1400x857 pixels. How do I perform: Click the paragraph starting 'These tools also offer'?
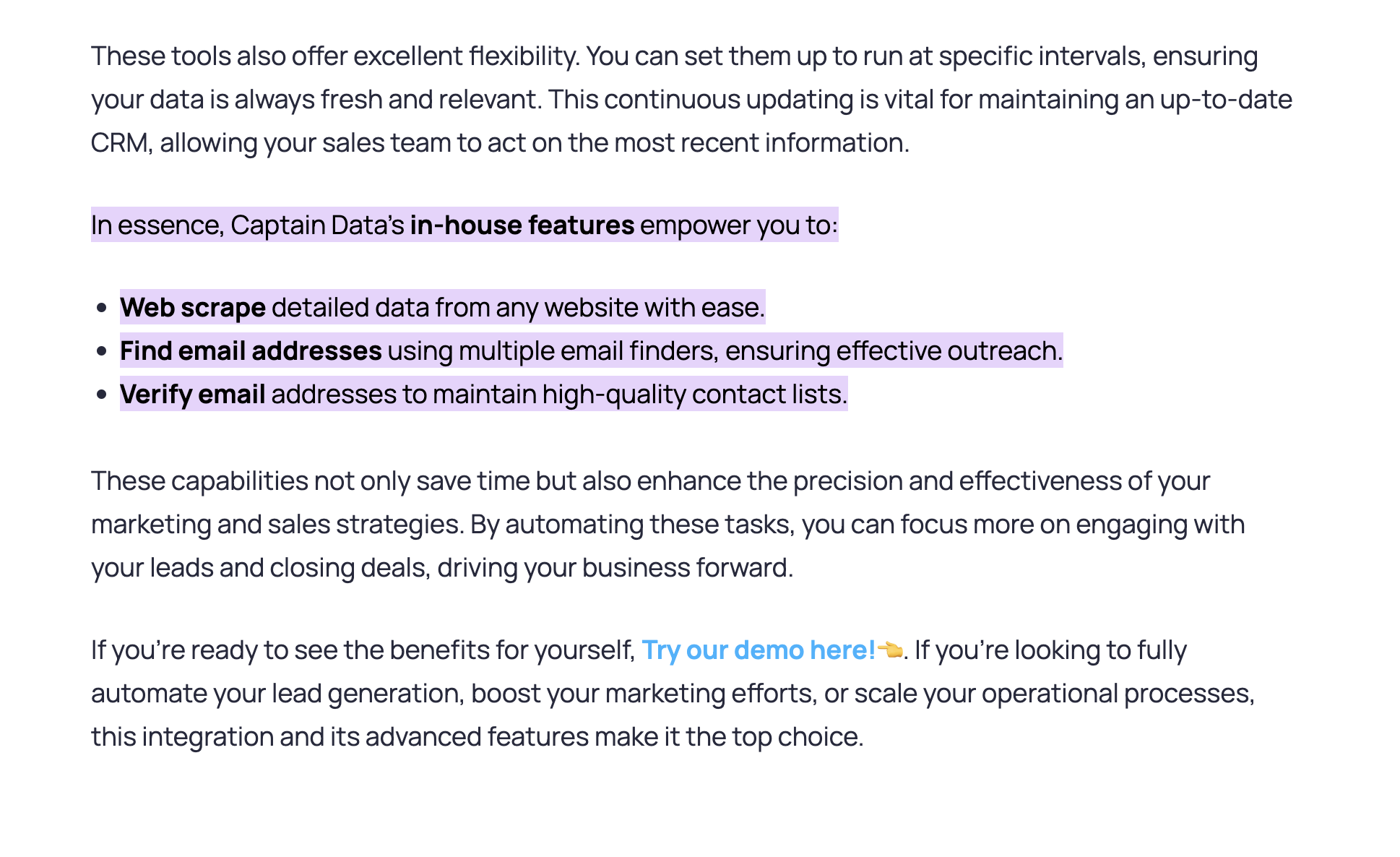[691, 100]
